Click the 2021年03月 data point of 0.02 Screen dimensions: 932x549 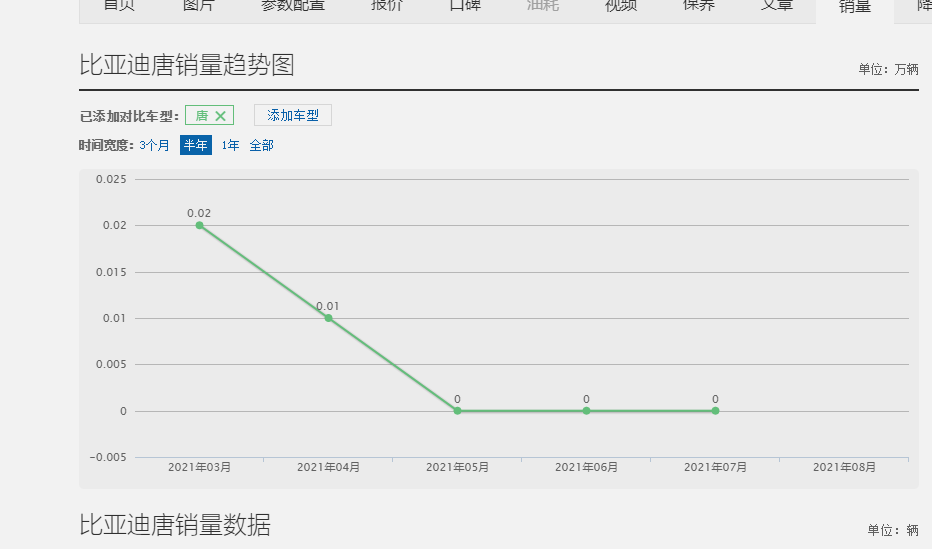tap(199, 225)
